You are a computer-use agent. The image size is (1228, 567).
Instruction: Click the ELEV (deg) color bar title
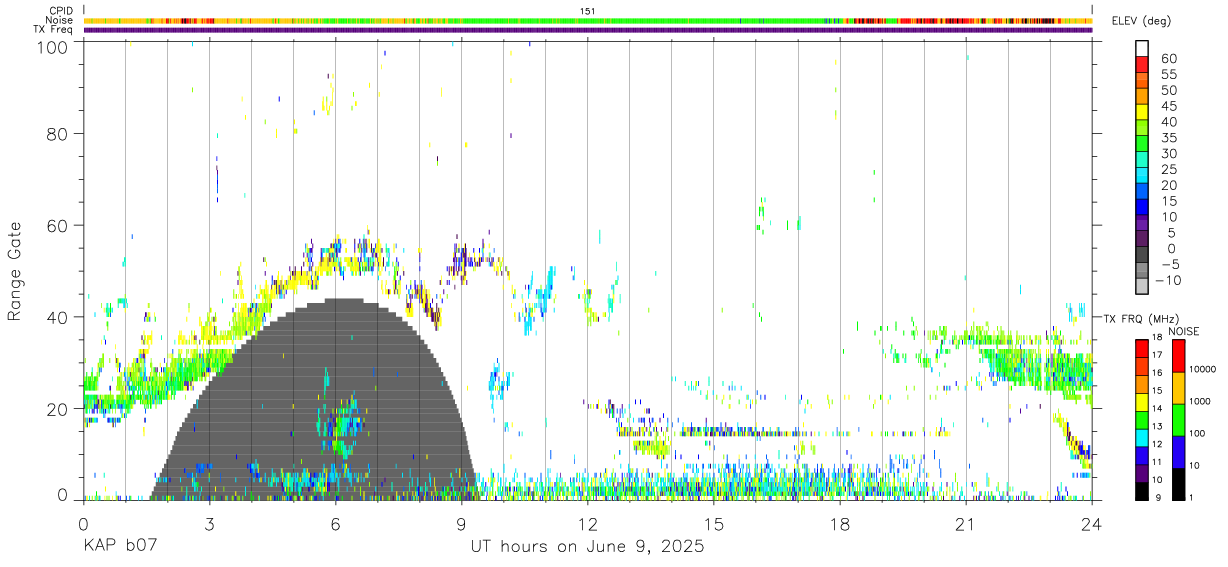click(x=1143, y=20)
